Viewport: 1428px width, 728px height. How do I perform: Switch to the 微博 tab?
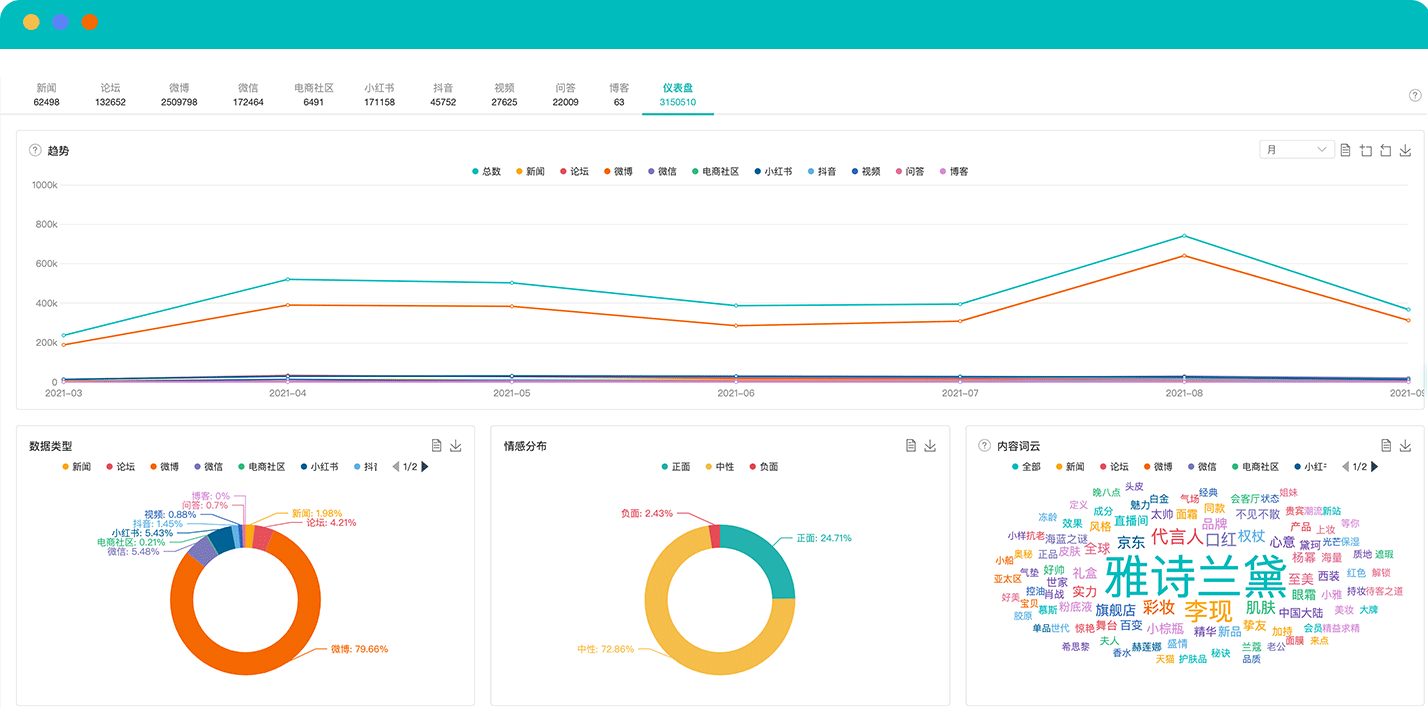pyautogui.click(x=179, y=95)
